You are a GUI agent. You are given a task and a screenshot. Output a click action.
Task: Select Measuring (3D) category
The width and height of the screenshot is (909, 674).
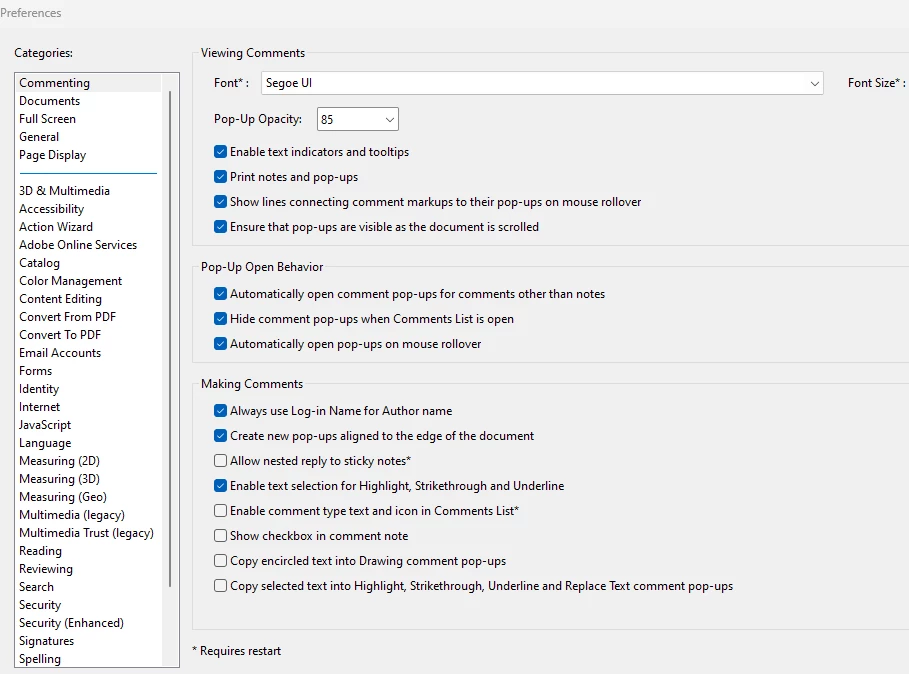[89, 478]
